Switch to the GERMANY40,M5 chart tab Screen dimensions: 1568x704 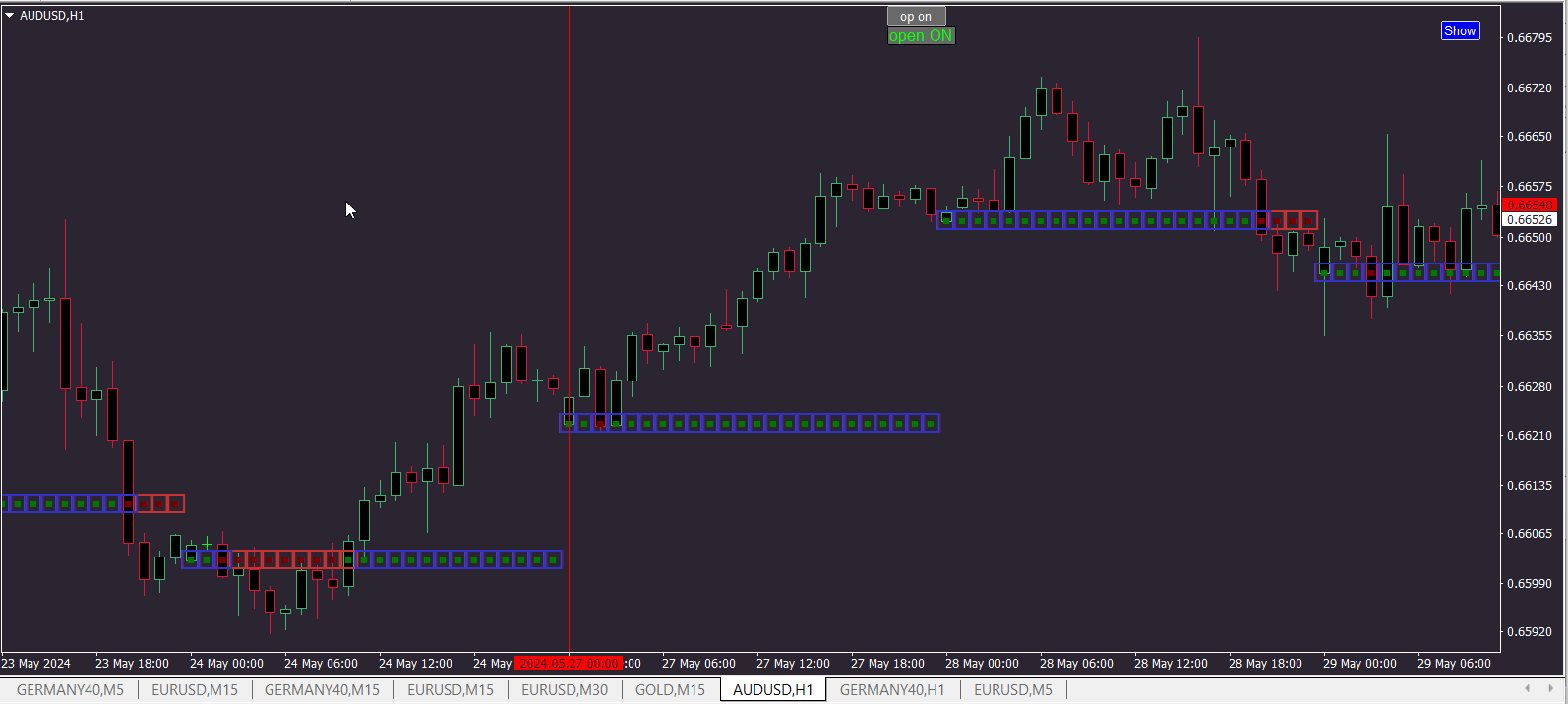[x=70, y=689]
